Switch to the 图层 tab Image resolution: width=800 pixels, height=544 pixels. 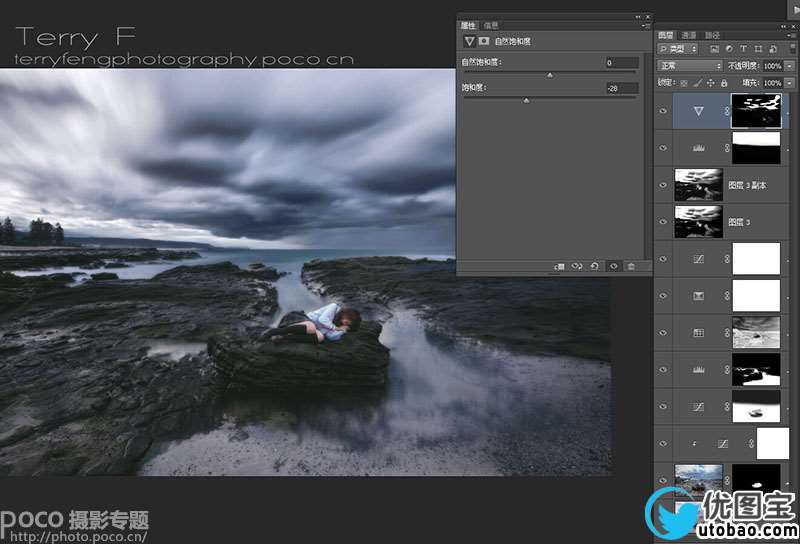(665, 35)
